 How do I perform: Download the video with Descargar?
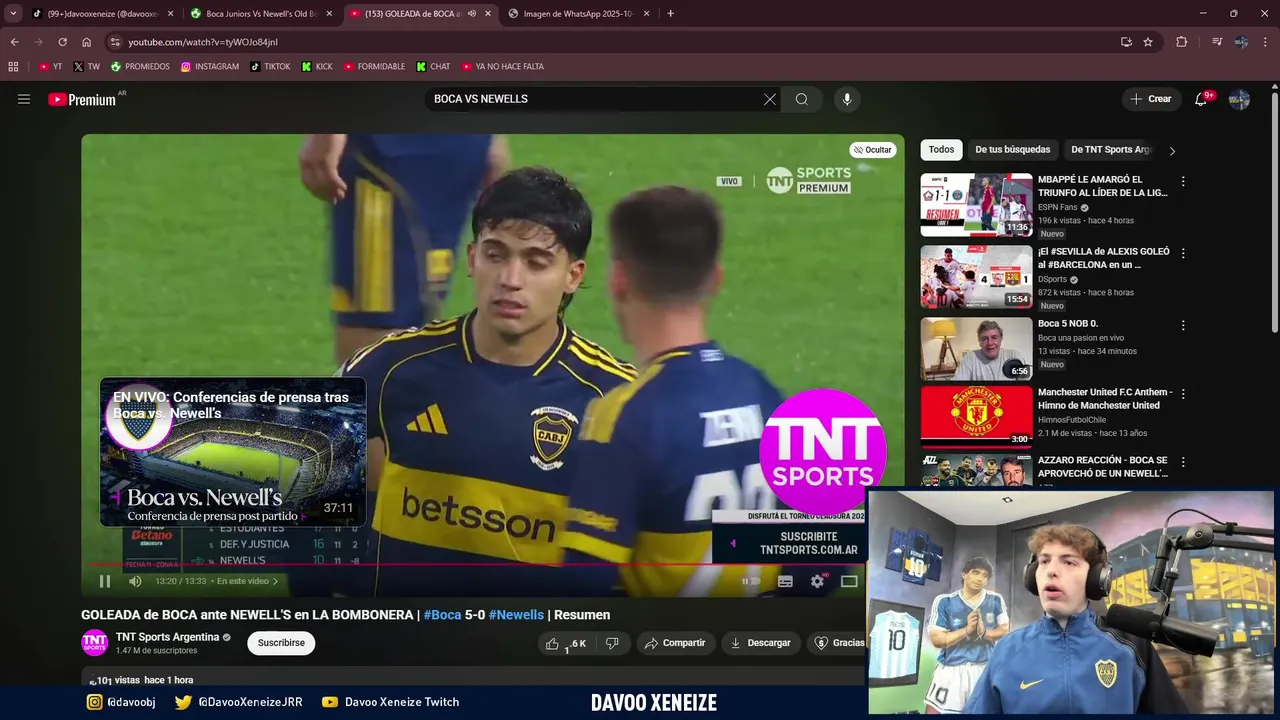(x=761, y=643)
